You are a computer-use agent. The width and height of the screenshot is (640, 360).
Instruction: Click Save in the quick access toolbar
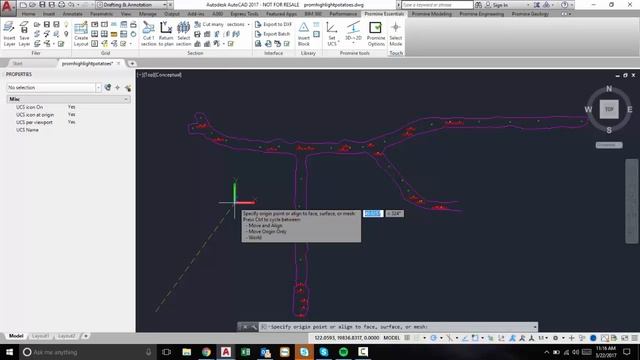(x=42, y=5)
